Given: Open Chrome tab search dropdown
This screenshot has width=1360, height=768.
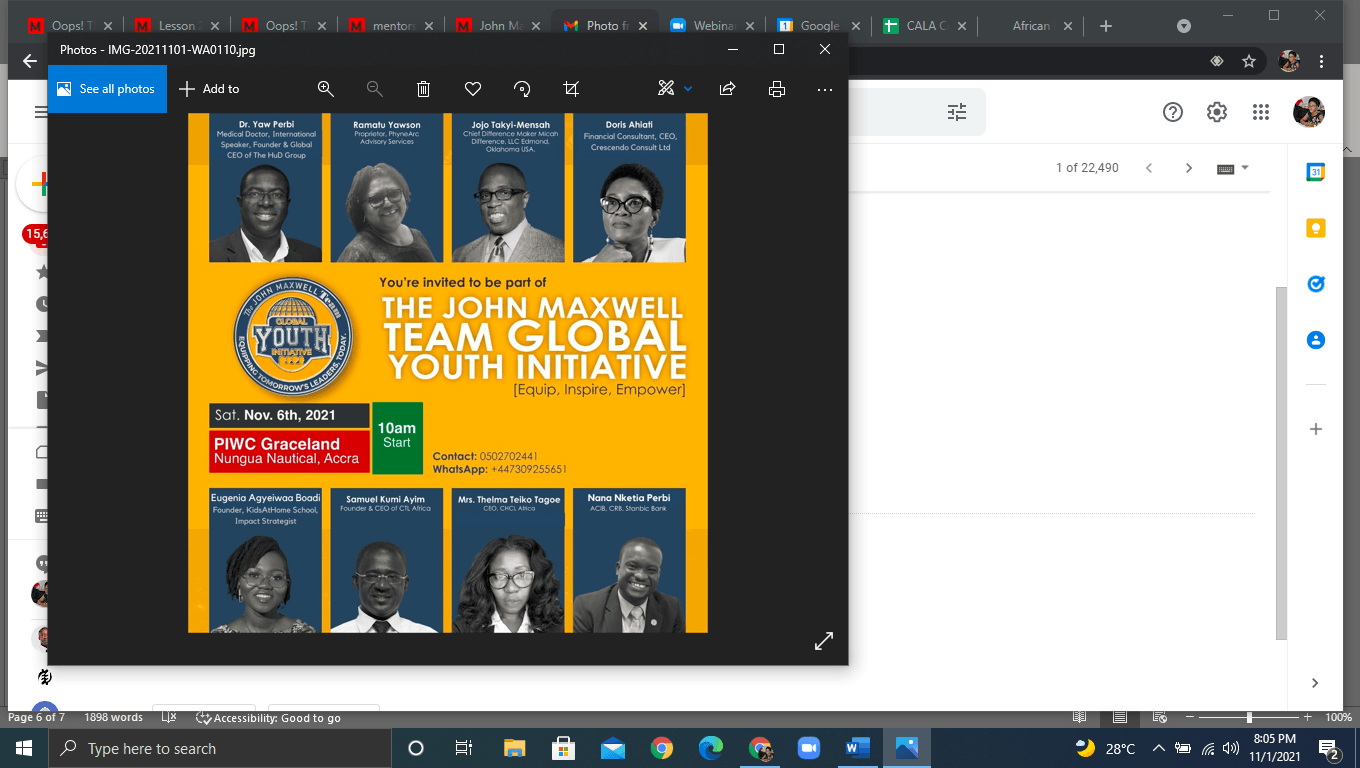Looking at the screenshot, I should point(1184,26).
